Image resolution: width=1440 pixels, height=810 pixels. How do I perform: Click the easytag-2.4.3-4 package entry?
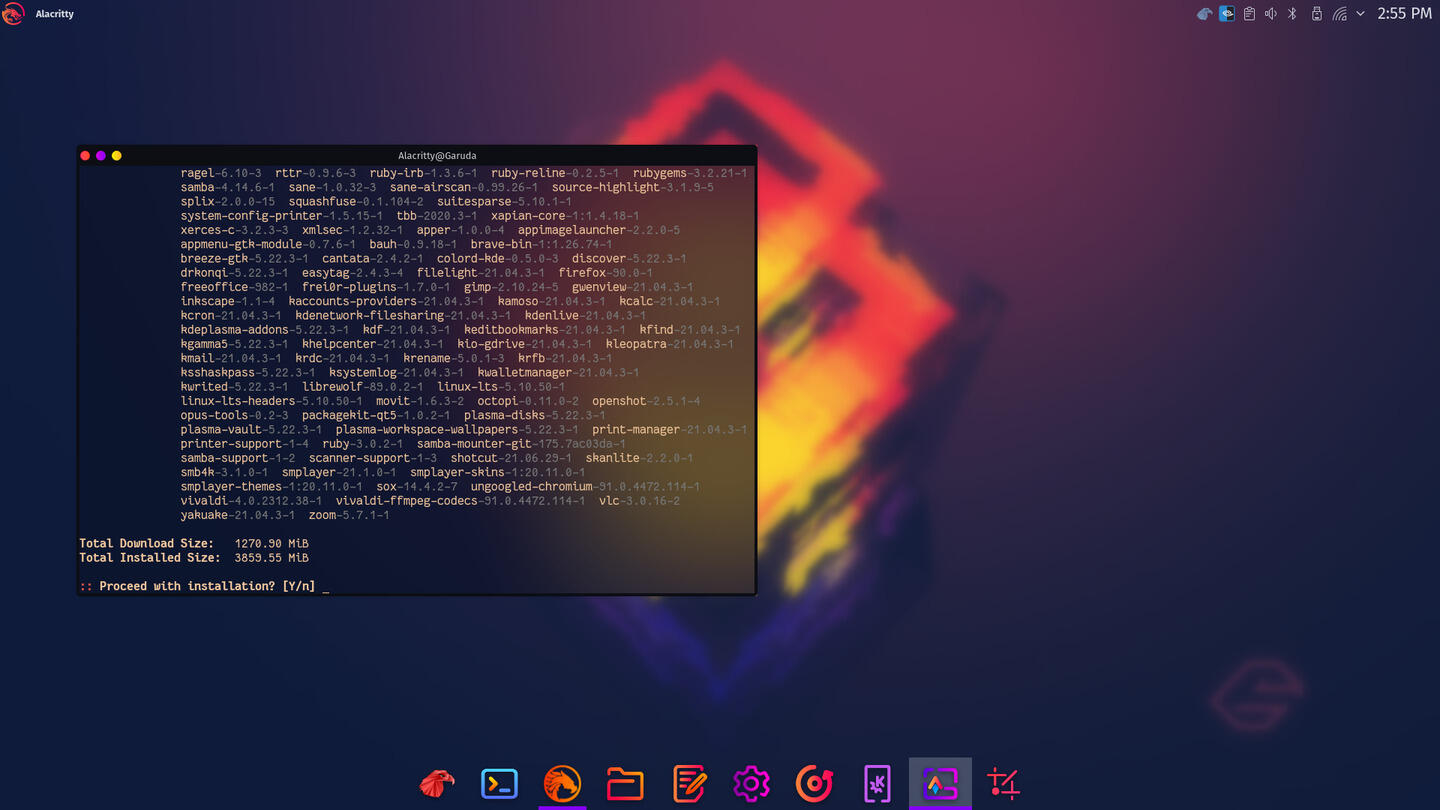point(352,272)
